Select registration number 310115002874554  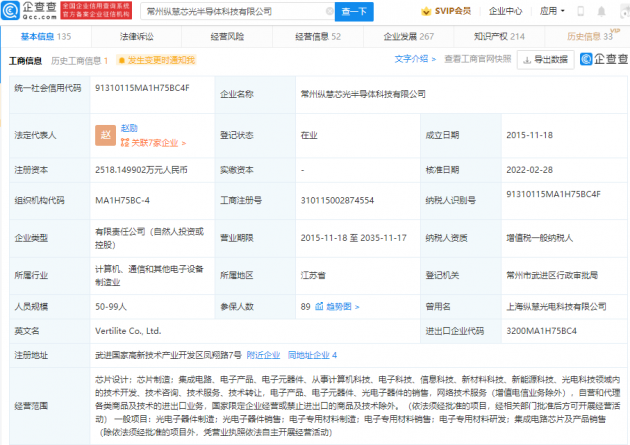[x=337, y=200]
